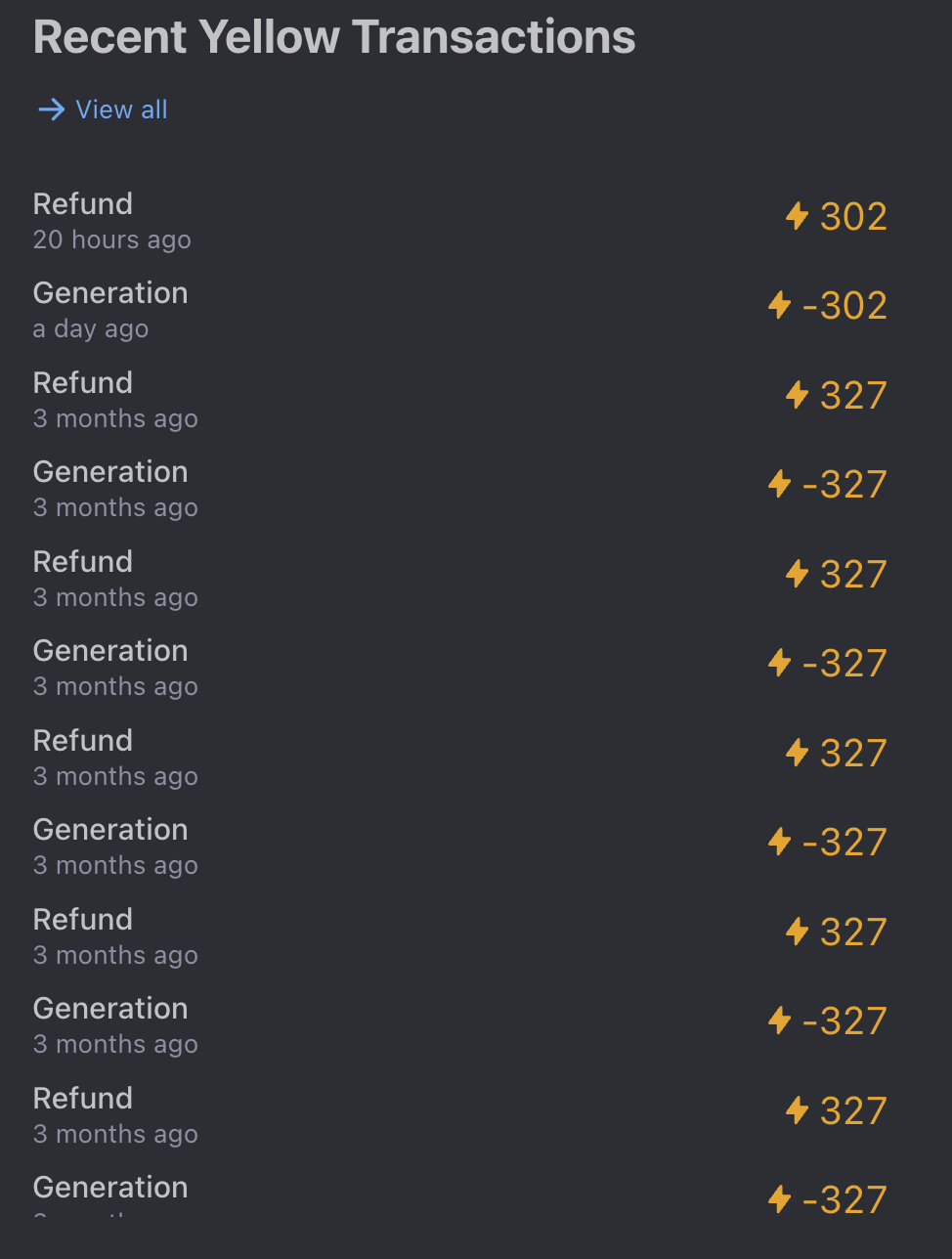This screenshot has height=1259, width=952.
Task: Click the lightning bolt next to 302 refund
Action: tap(798, 216)
